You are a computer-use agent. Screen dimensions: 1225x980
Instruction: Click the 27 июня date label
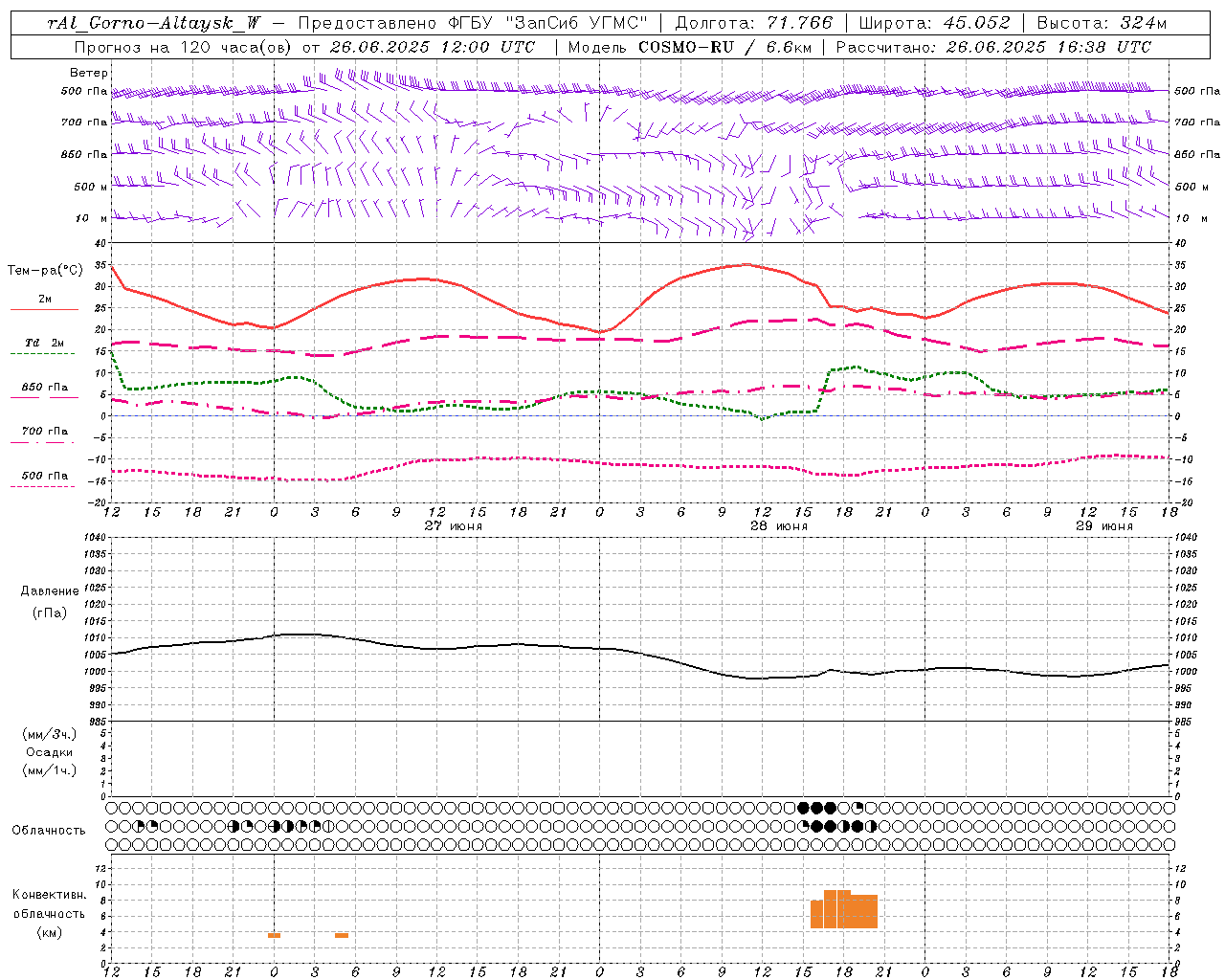(454, 526)
